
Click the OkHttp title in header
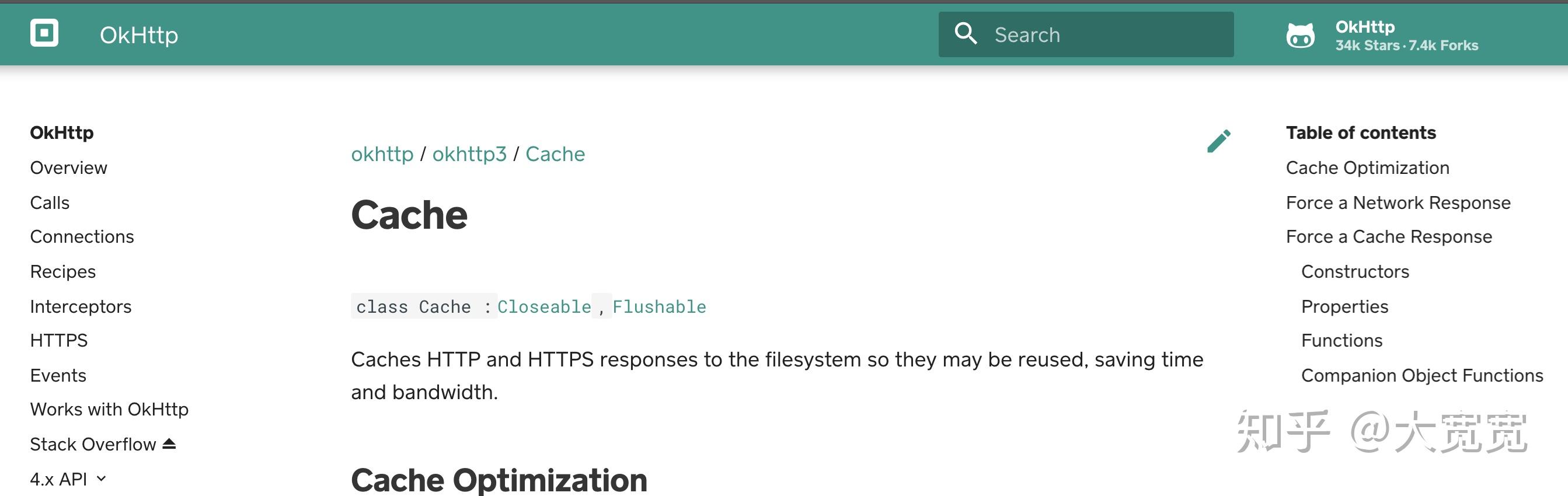click(139, 35)
